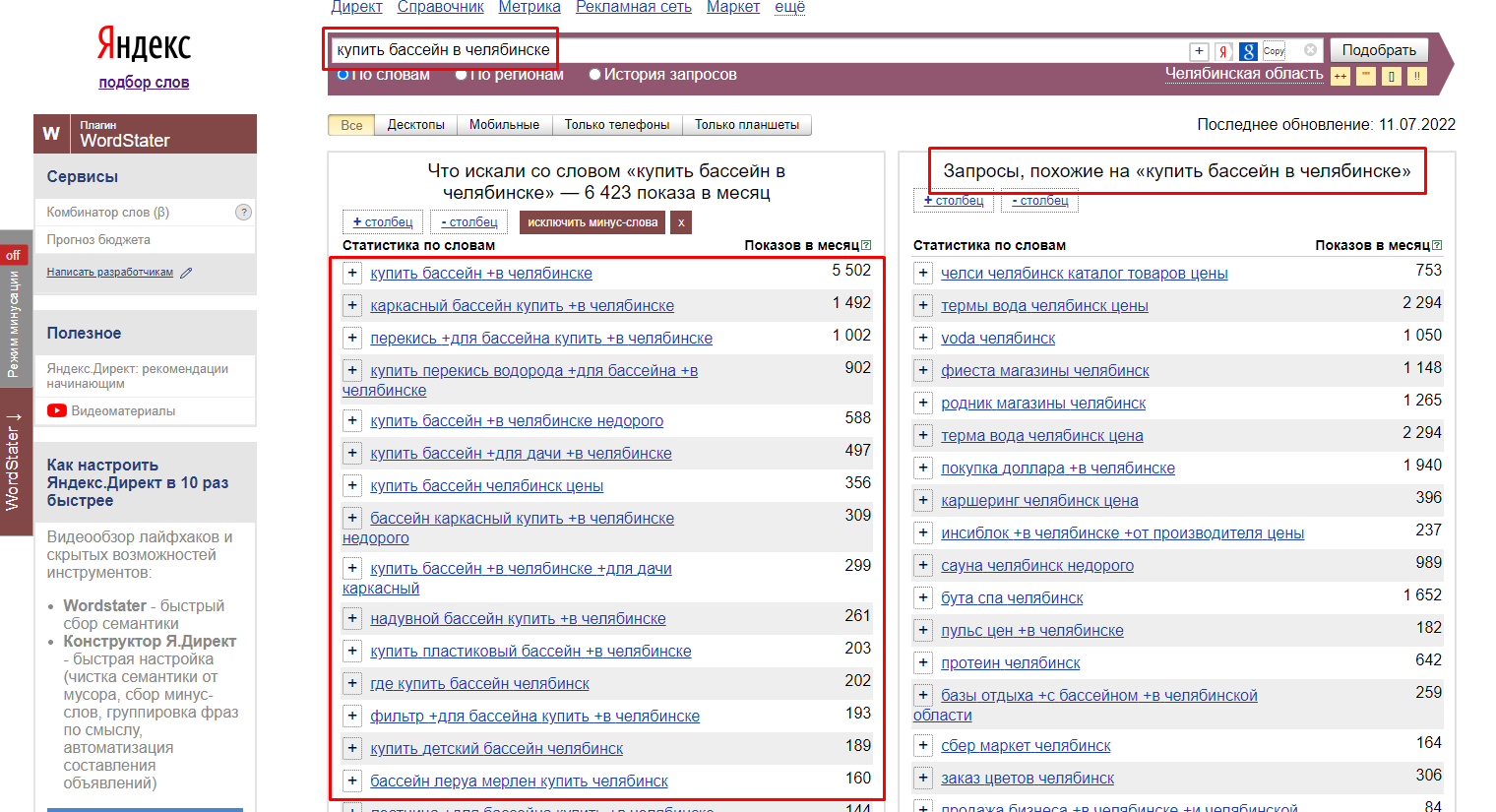Image resolution: width=1496 pixels, height=812 pixels.
Task: Switch to the Все device tab
Action: click(x=351, y=125)
